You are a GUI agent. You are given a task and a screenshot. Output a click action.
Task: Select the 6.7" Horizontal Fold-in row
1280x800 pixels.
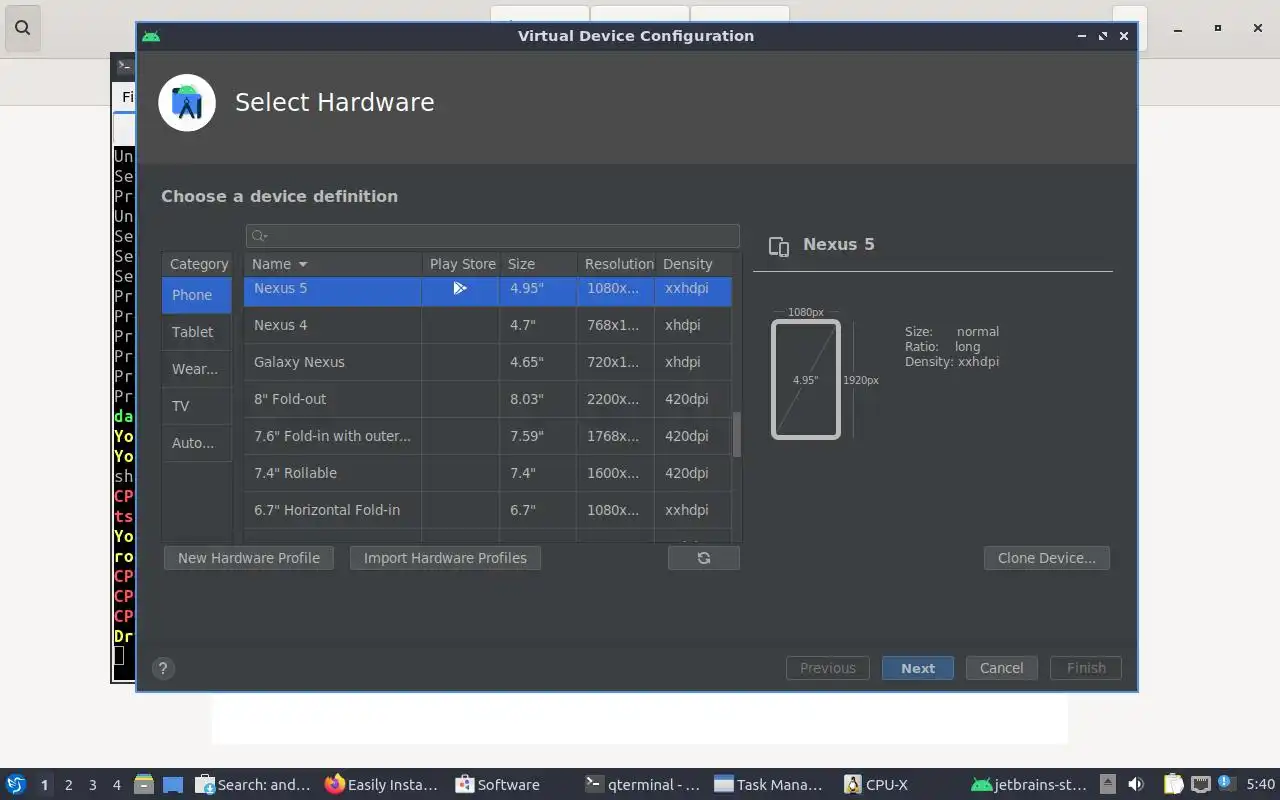488,510
